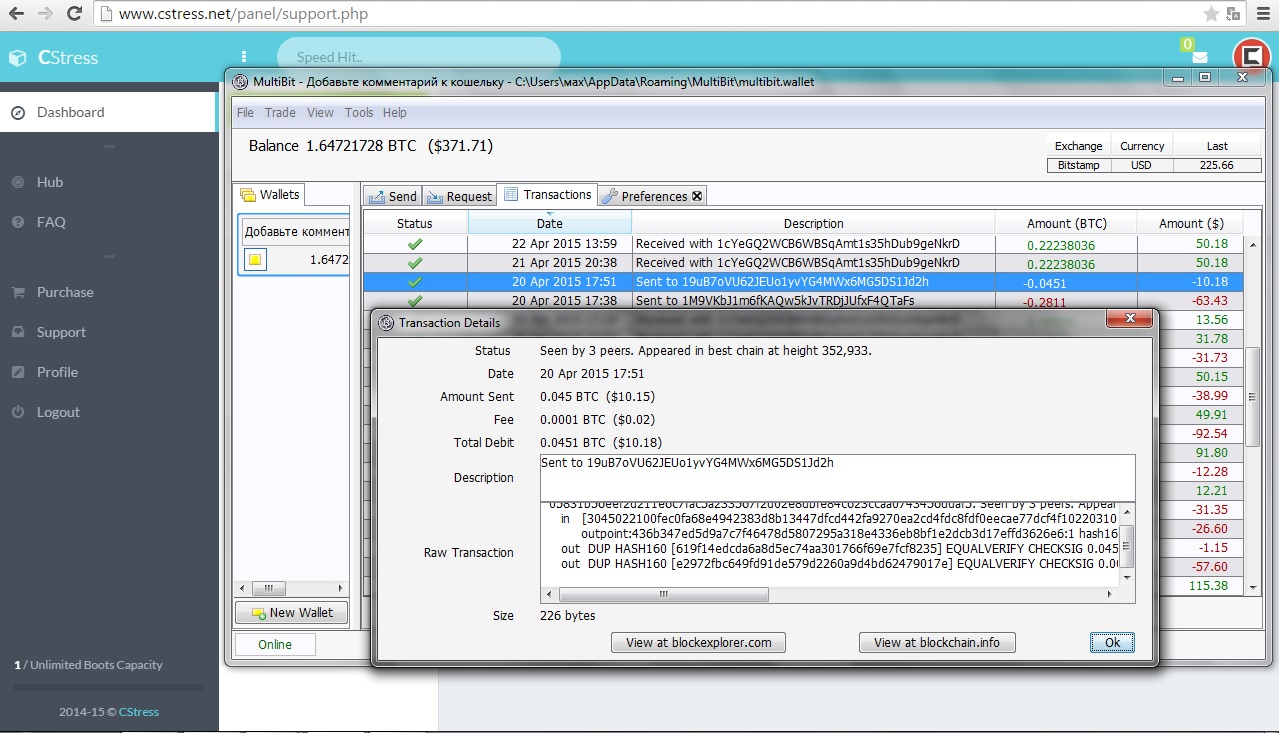Click the Logout power icon
Image resolution: width=1279 pixels, height=733 pixels.
(17, 412)
